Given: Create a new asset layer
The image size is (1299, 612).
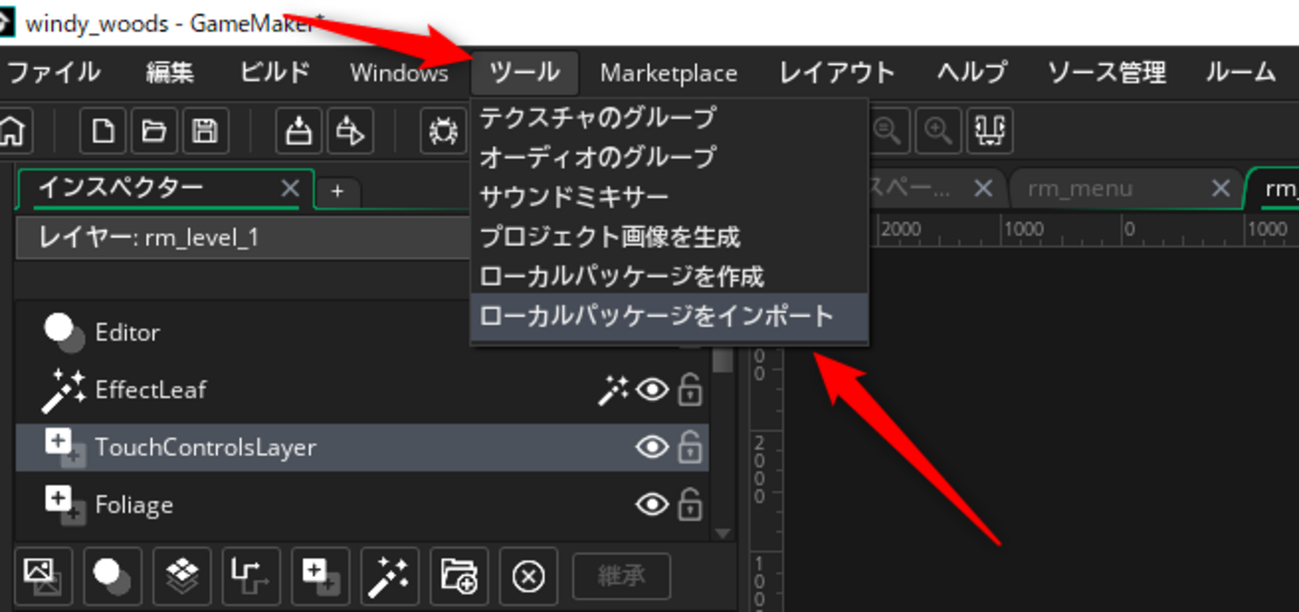Looking at the screenshot, I should 320,576.
